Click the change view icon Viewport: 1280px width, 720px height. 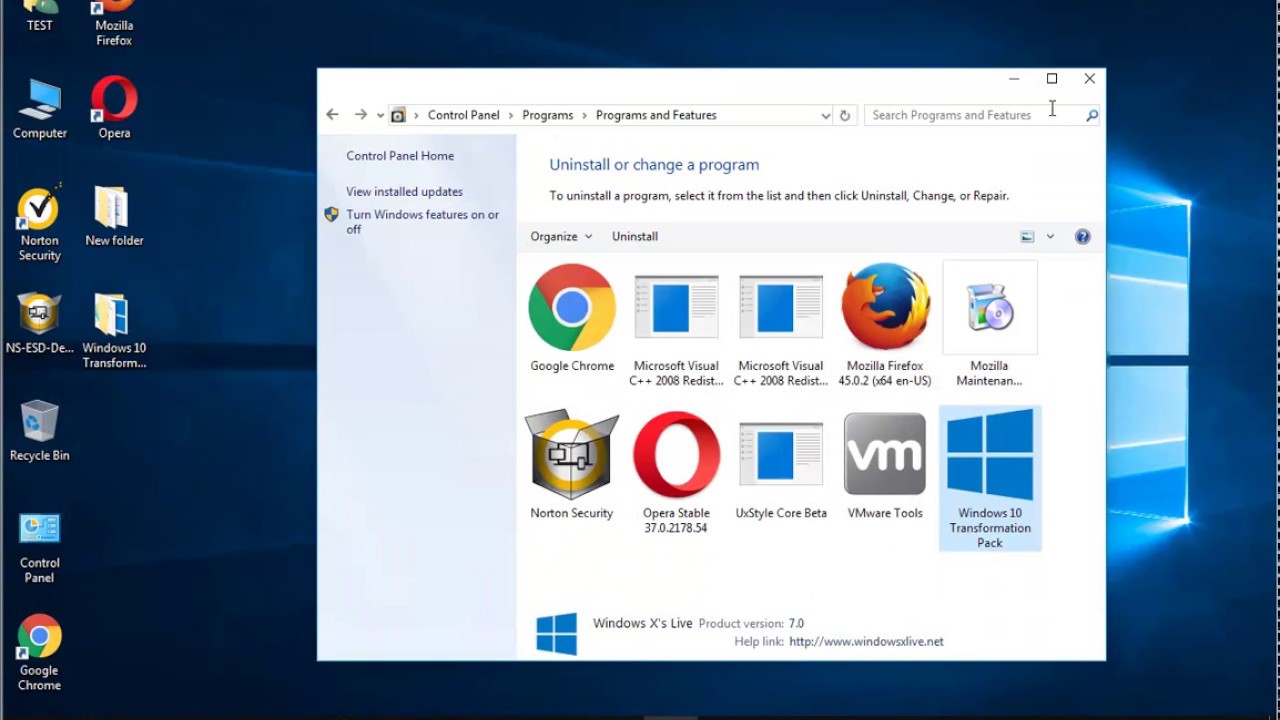[x=1027, y=237]
